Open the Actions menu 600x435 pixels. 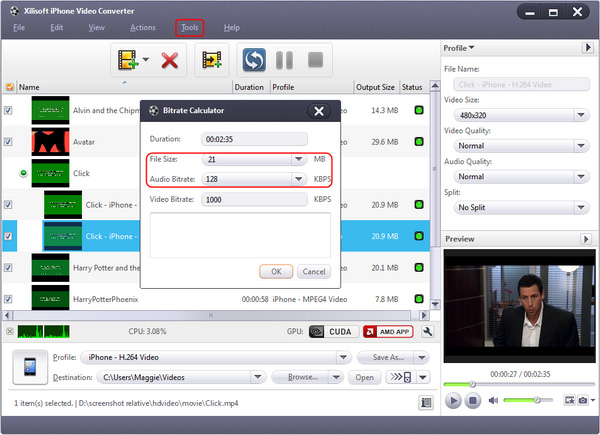[143, 28]
